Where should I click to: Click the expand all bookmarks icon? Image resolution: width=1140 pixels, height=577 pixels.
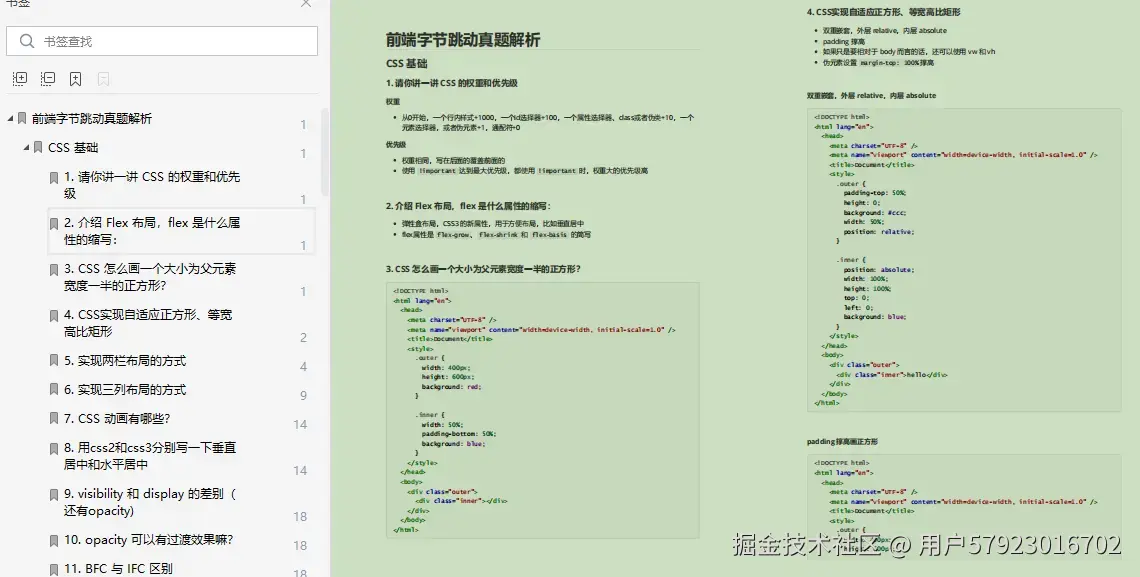point(20,78)
